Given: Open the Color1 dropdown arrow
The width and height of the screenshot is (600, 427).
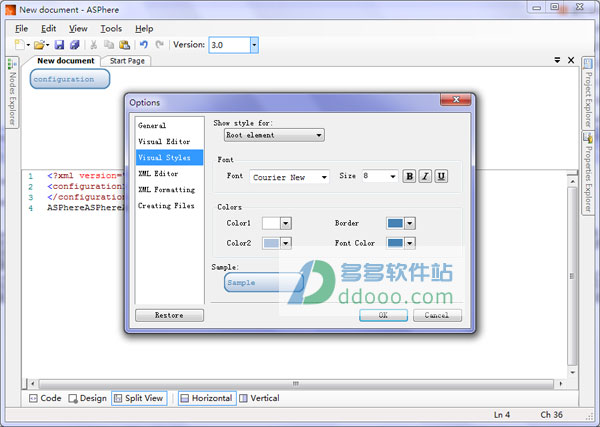Looking at the screenshot, I should pos(286,223).
